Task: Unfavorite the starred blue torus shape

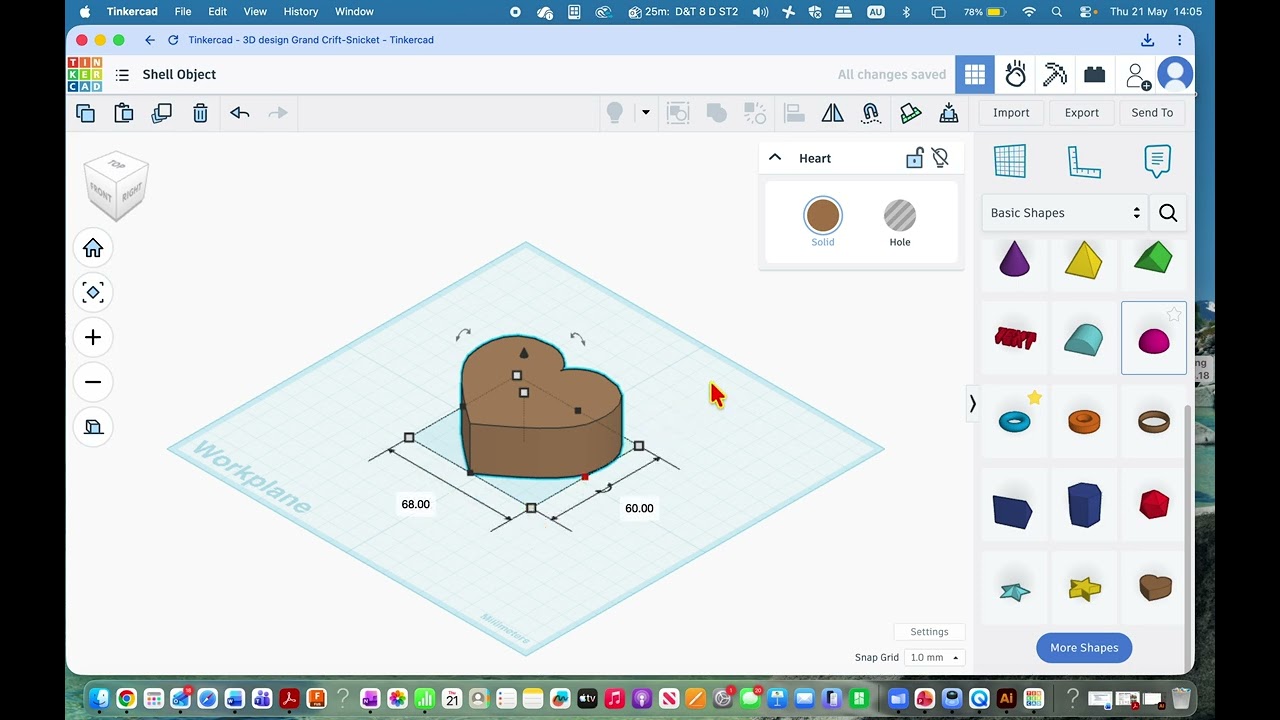Action: tap(1034, 398)
